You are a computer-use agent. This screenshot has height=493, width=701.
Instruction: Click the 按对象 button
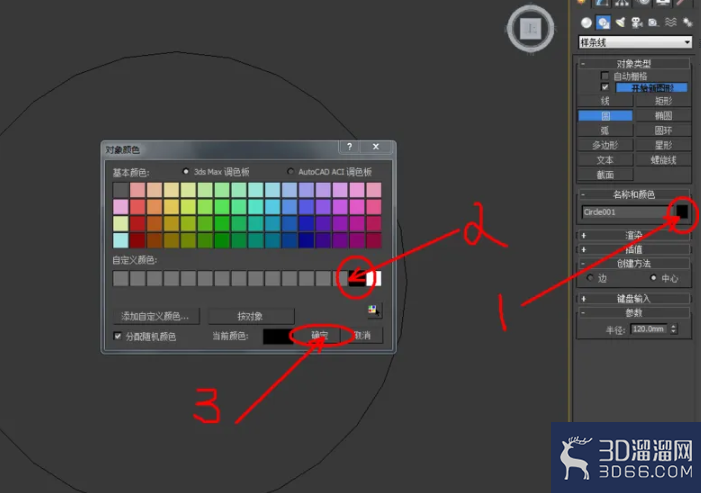pos(251,316)
